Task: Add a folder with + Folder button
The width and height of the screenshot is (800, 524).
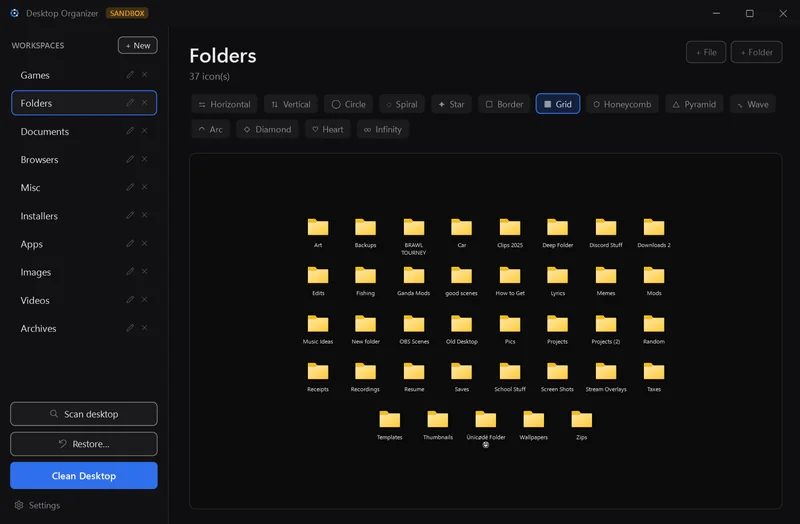Action: tap(757, 52)
